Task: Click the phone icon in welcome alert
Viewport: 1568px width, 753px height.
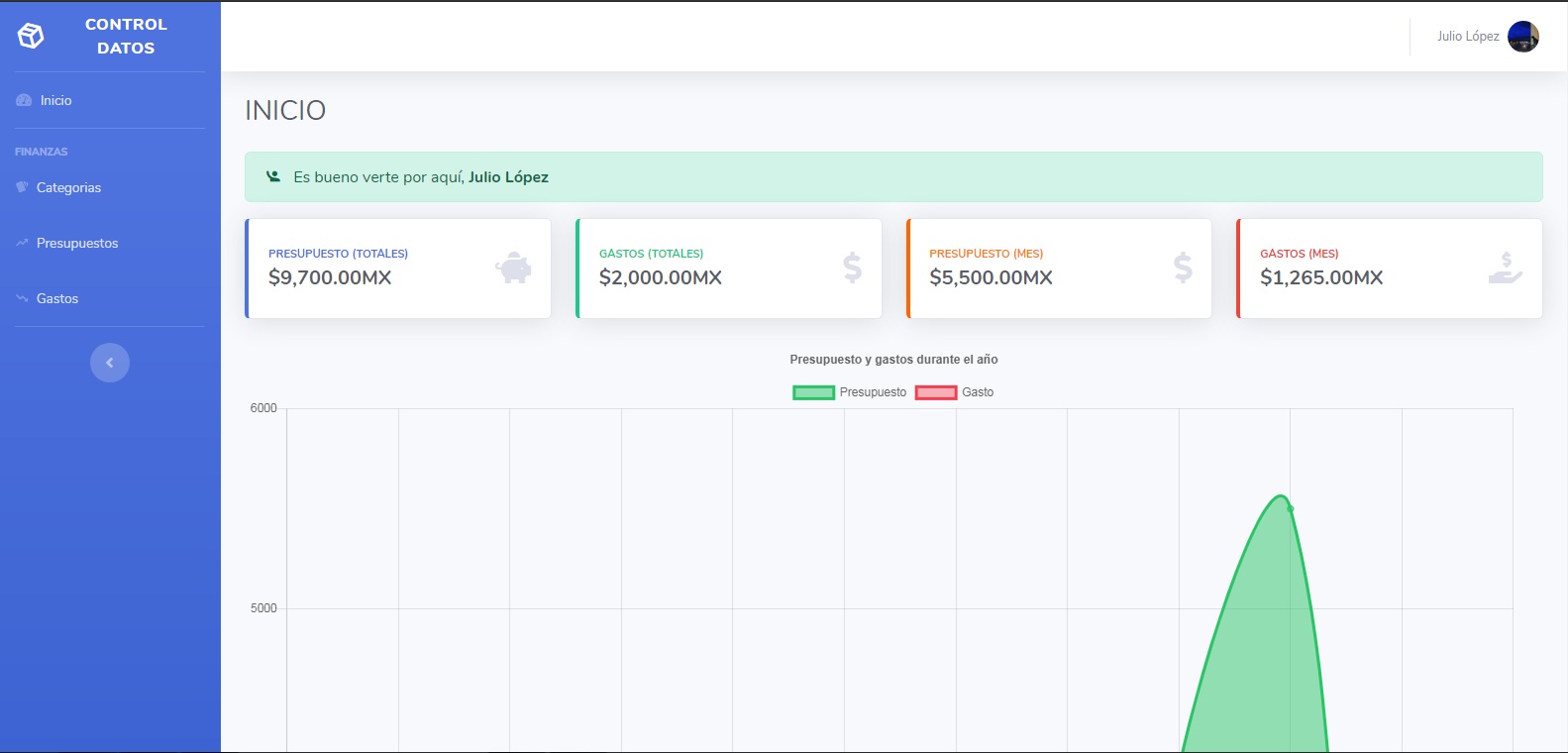Action: 273,176
